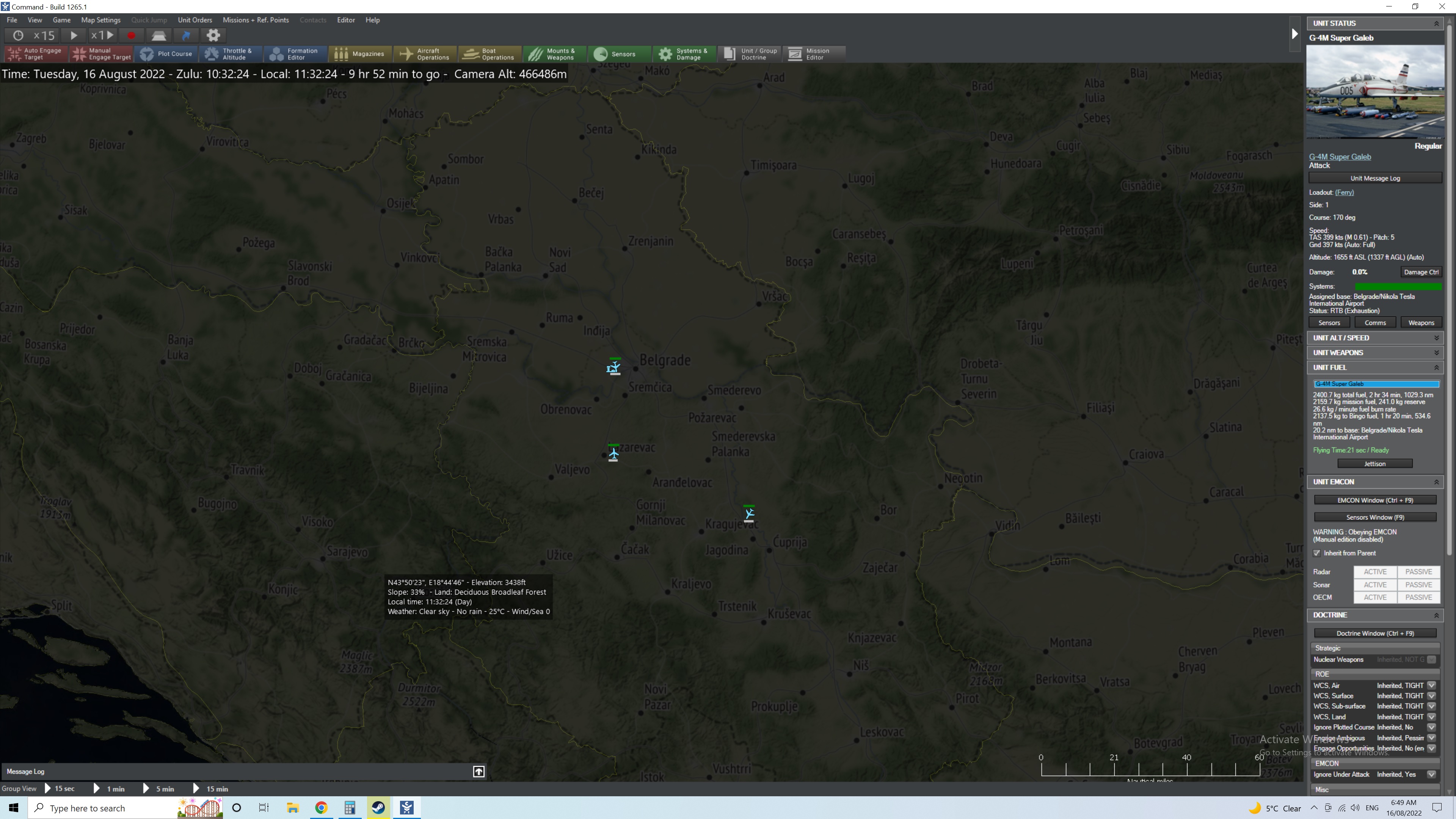Open Throttle & Altitude
The width and height of the screenshot is (1456, 819).
pyautogui.click(x=231, y=54)
